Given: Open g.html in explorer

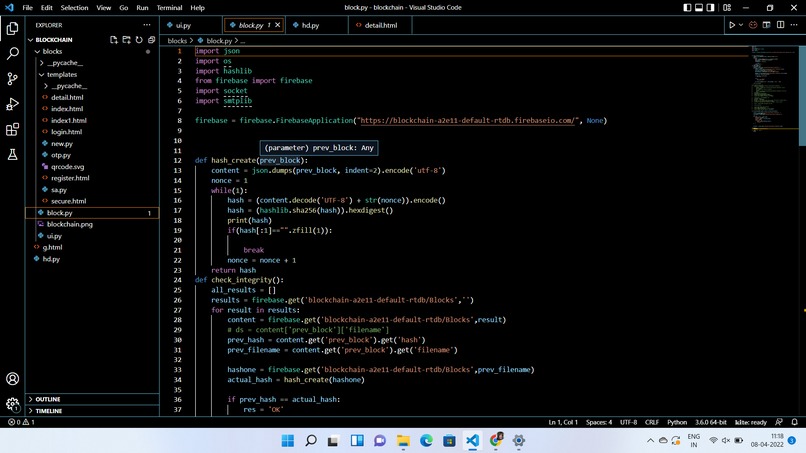Looking at the screenshot, I should click(52, 247).
